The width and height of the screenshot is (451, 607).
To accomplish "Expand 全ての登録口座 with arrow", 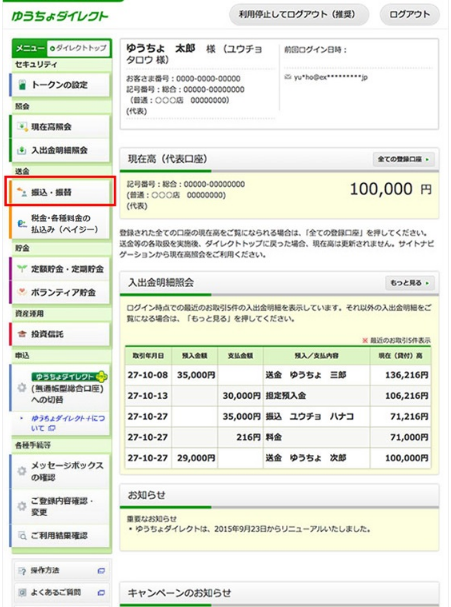I will (404, 159).
